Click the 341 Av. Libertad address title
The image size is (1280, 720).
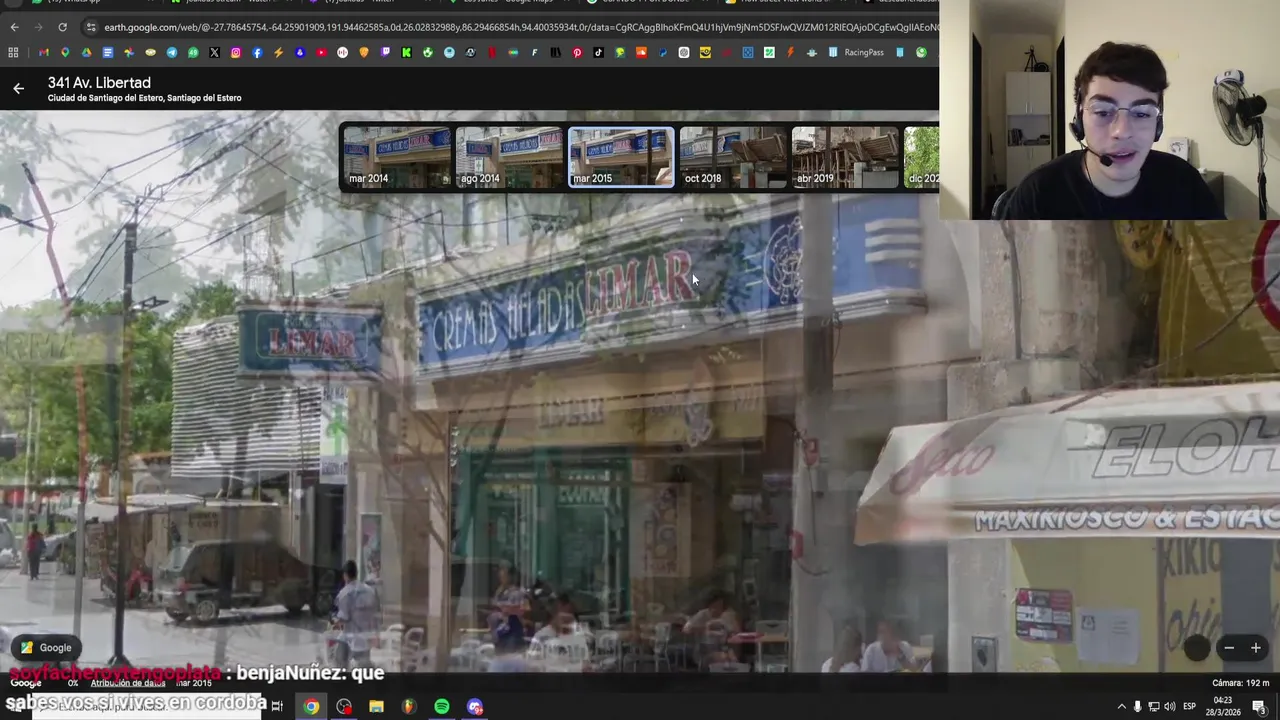[99, 83]
